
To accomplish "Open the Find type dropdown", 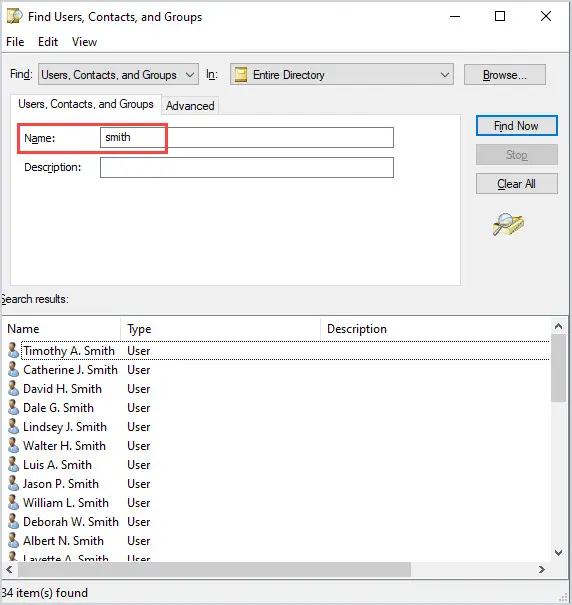I will click(x=118, y=74).
